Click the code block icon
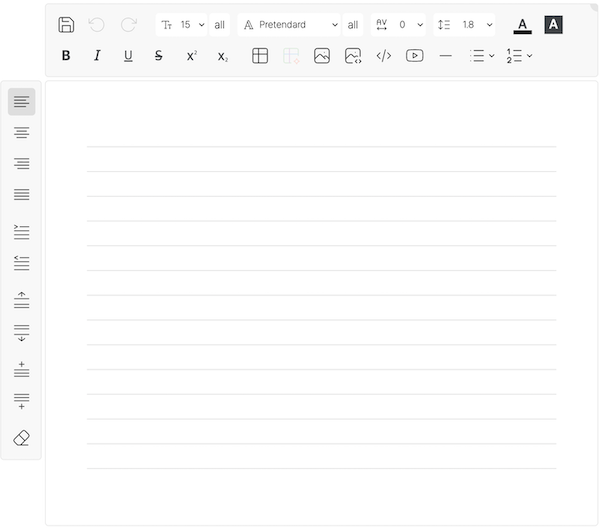 click(383, 56)
